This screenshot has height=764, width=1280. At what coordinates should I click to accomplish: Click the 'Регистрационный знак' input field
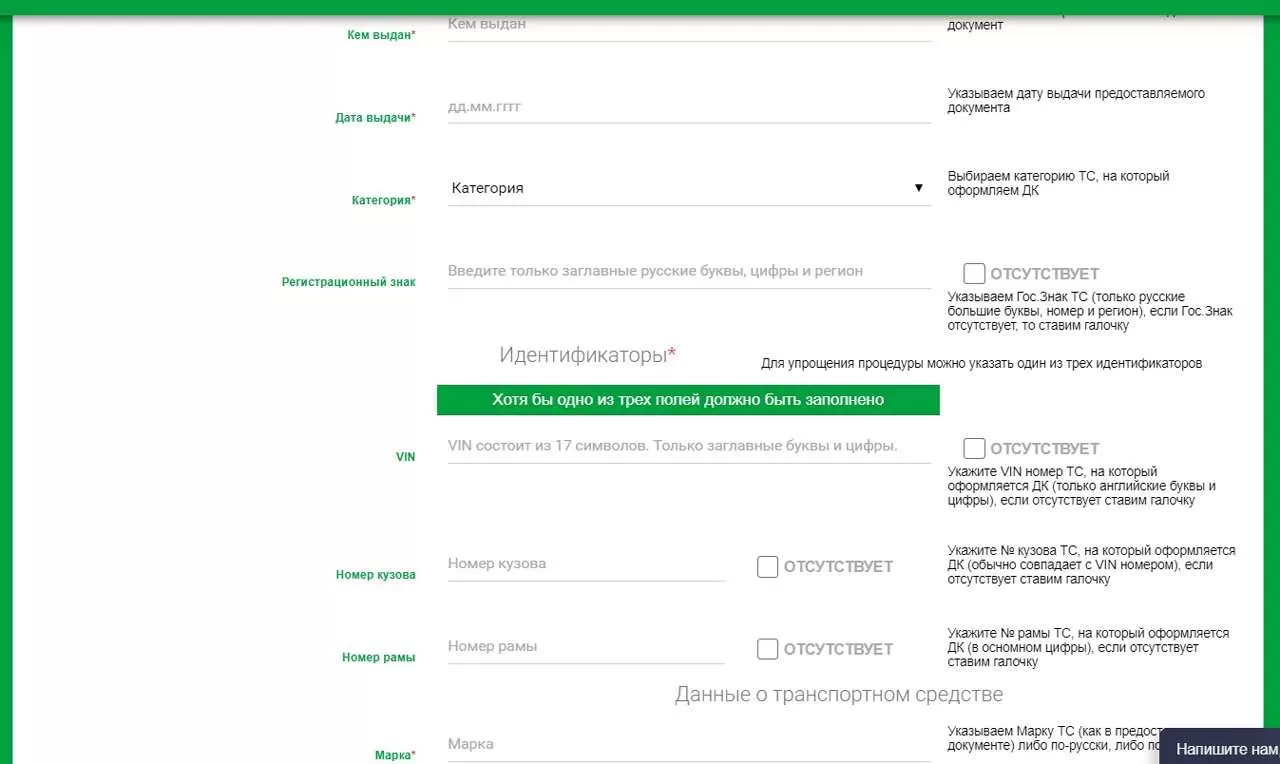point(688,271)
